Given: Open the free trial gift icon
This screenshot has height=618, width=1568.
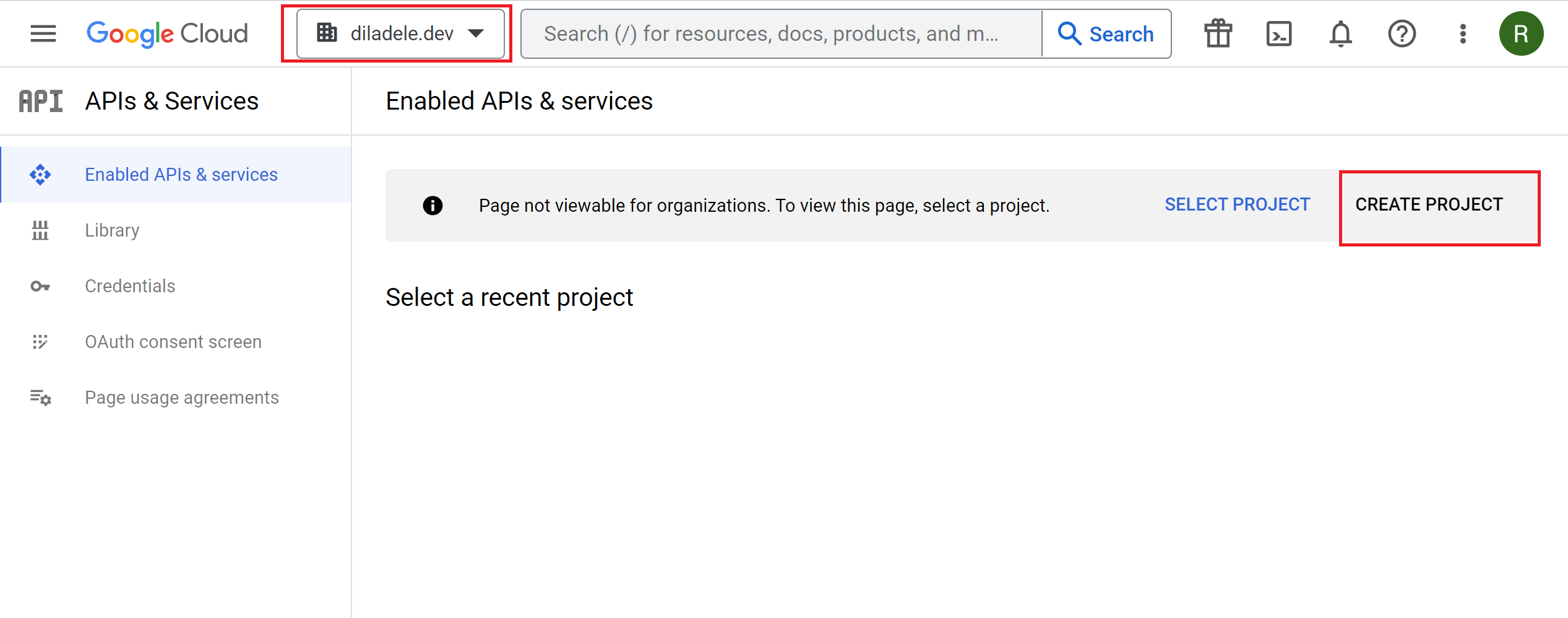Looking at the screenshot, I should (1218, 33).
